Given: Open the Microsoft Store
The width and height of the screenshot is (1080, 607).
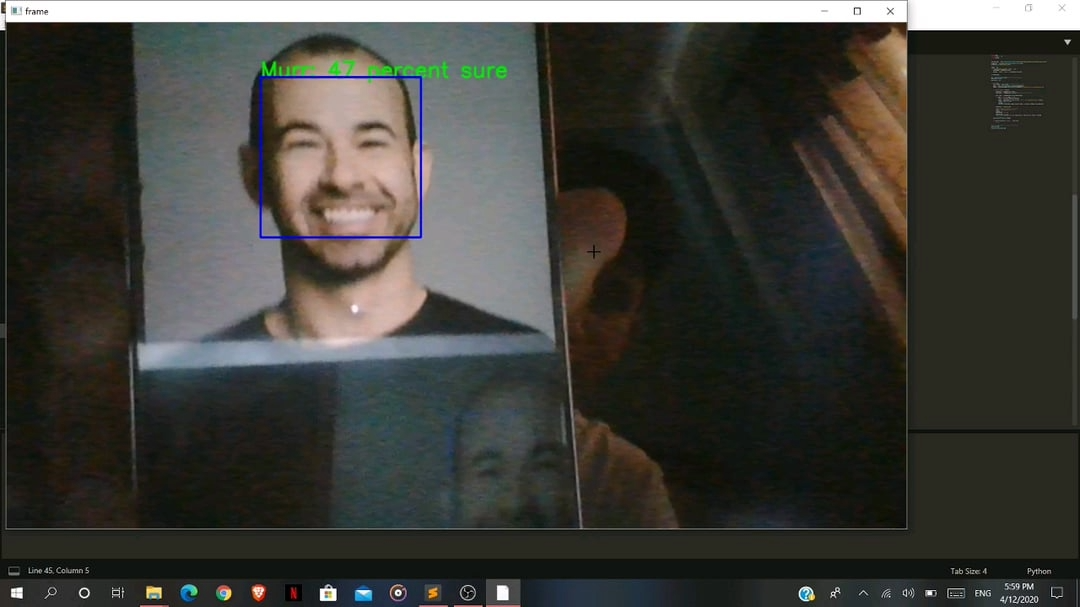Looking at the screenshot, I should tap(328, 593).
